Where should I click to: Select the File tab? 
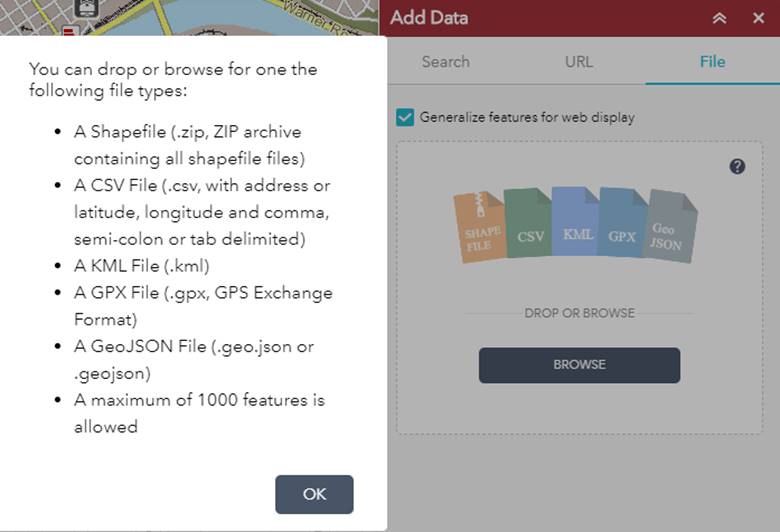coord(712,61)
